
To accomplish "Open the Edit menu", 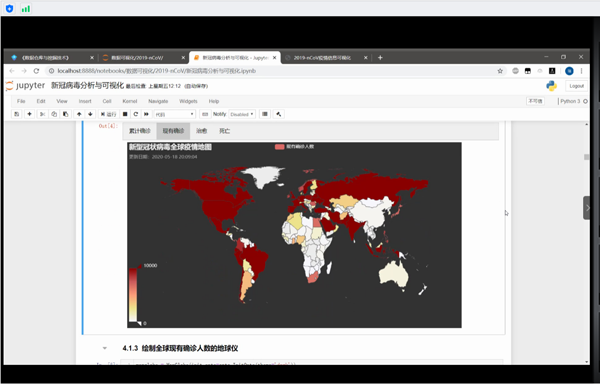I will (41, 101).
